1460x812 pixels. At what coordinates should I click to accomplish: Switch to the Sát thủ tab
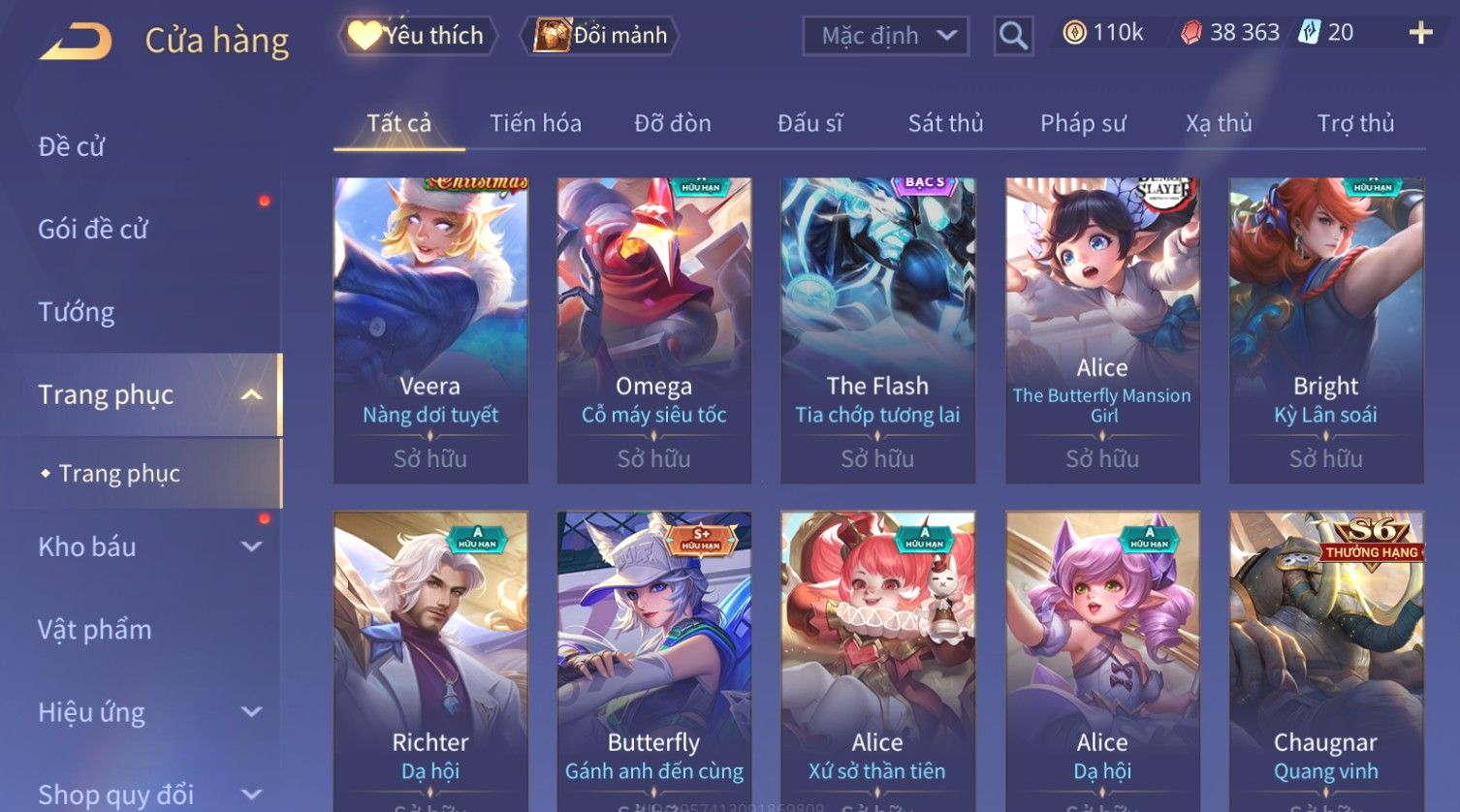pyautogui.click(x=945, y=123)
